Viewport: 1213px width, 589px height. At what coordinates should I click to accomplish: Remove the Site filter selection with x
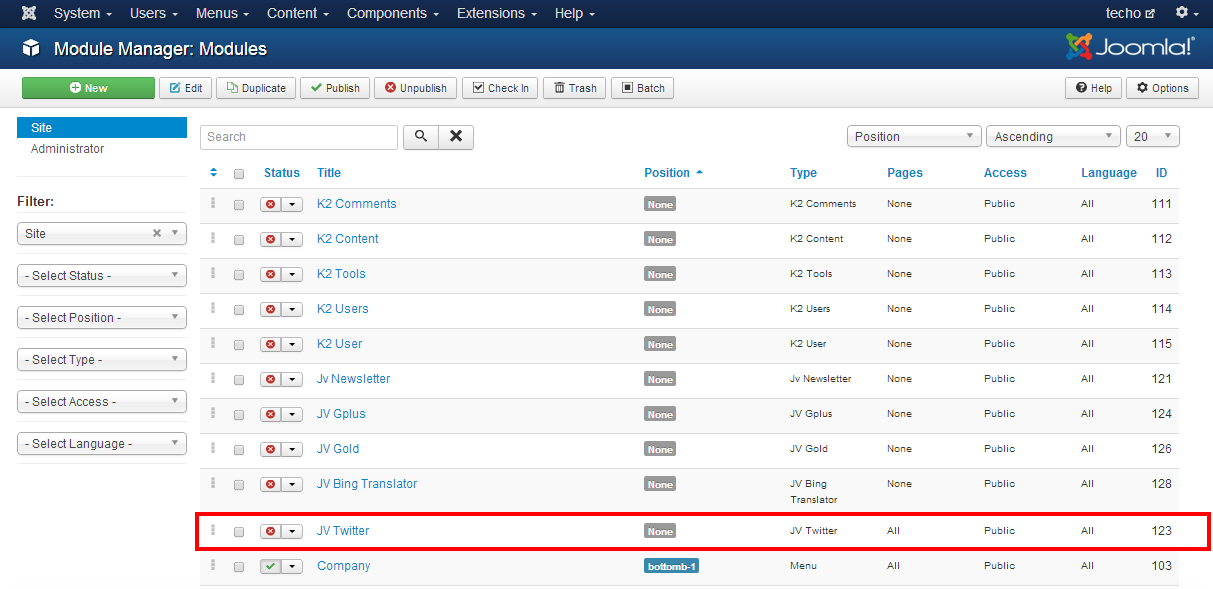157,233
